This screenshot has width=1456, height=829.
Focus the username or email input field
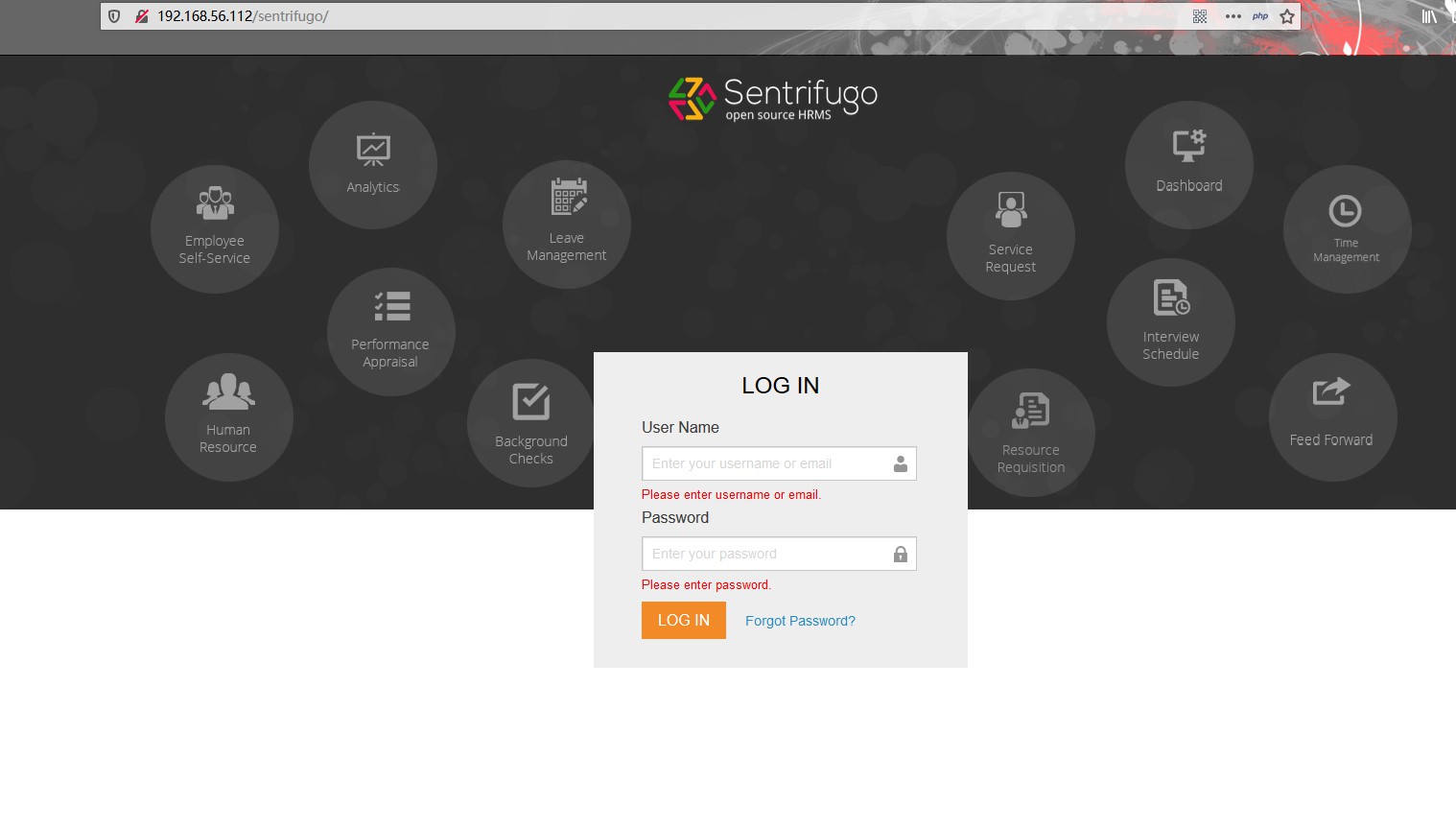[x=779, y=463]
